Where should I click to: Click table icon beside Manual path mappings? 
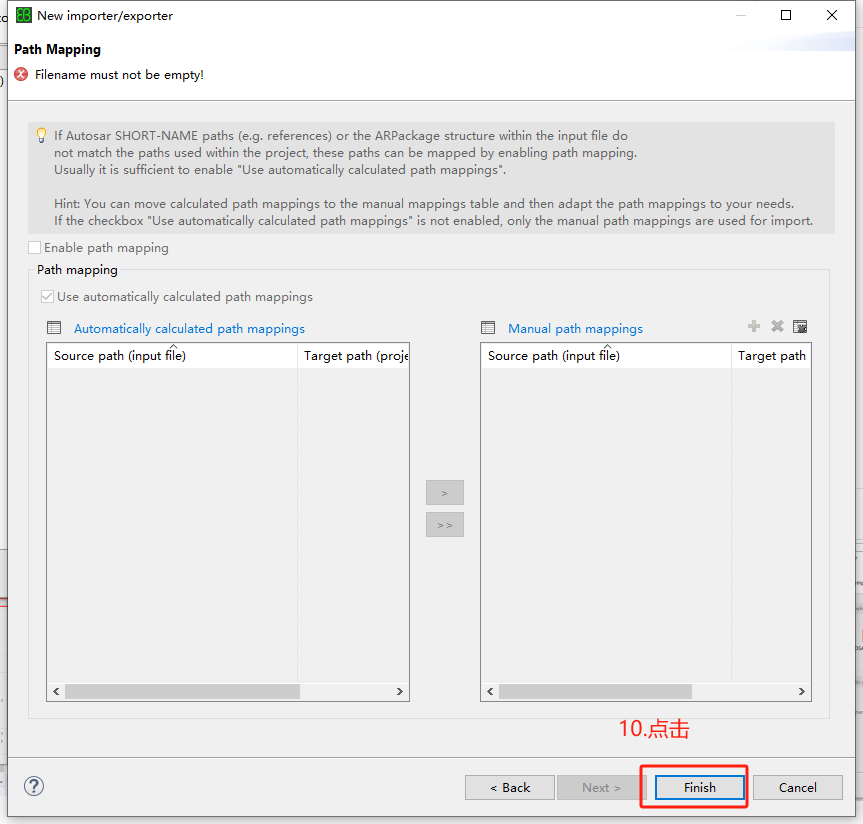488,328
